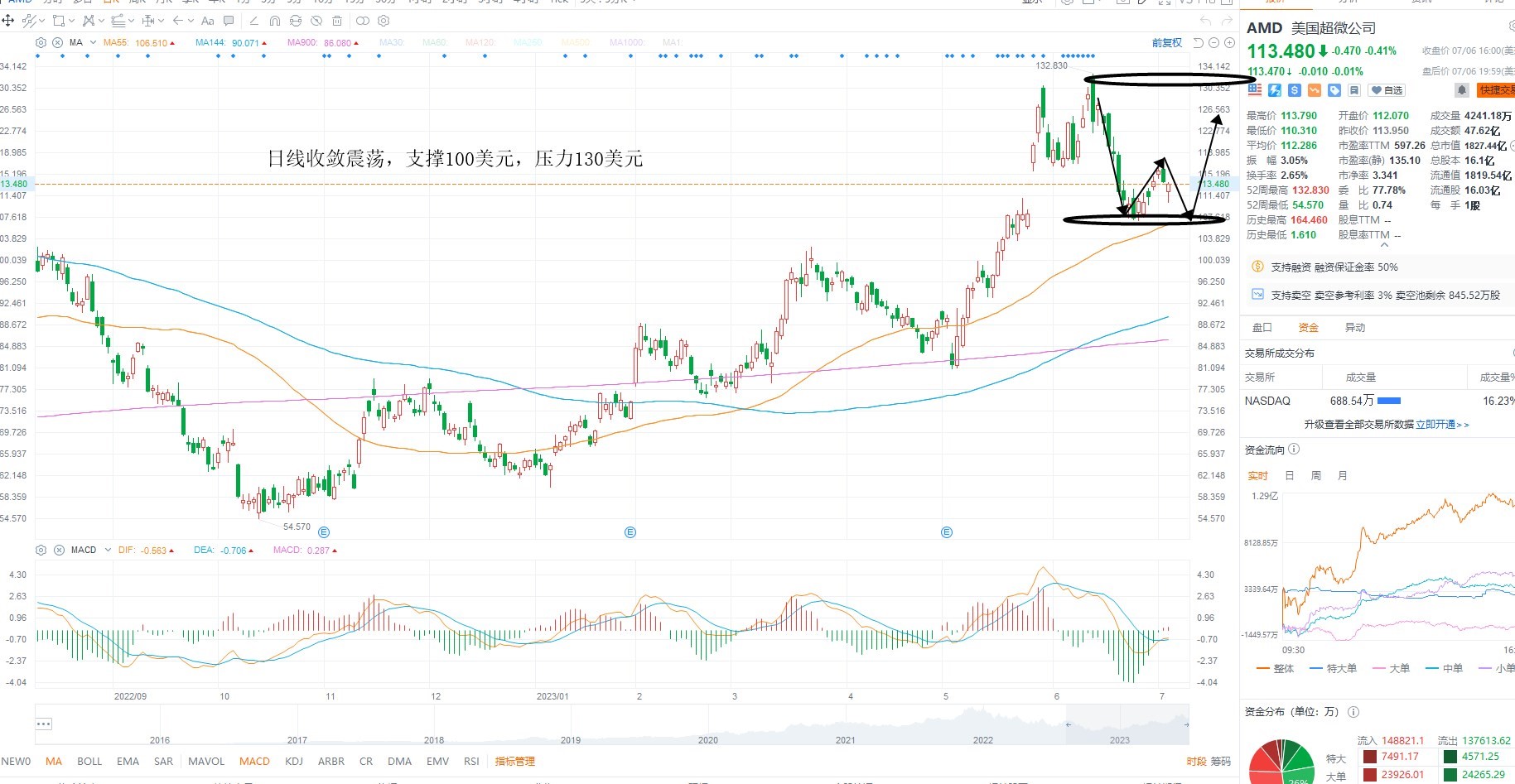Viewport: 1515px width, 784px height.
Task: Toggle the SAR indicator
Action: coord(163,761)
